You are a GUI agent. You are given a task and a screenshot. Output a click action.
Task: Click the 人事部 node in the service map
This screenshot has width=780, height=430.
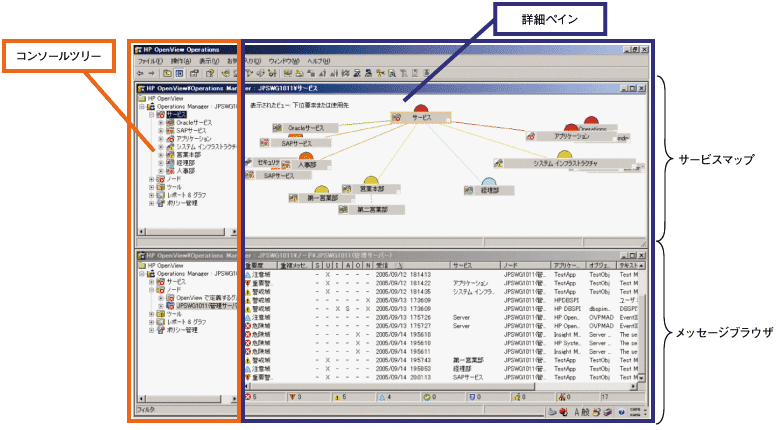coord(306,165)
